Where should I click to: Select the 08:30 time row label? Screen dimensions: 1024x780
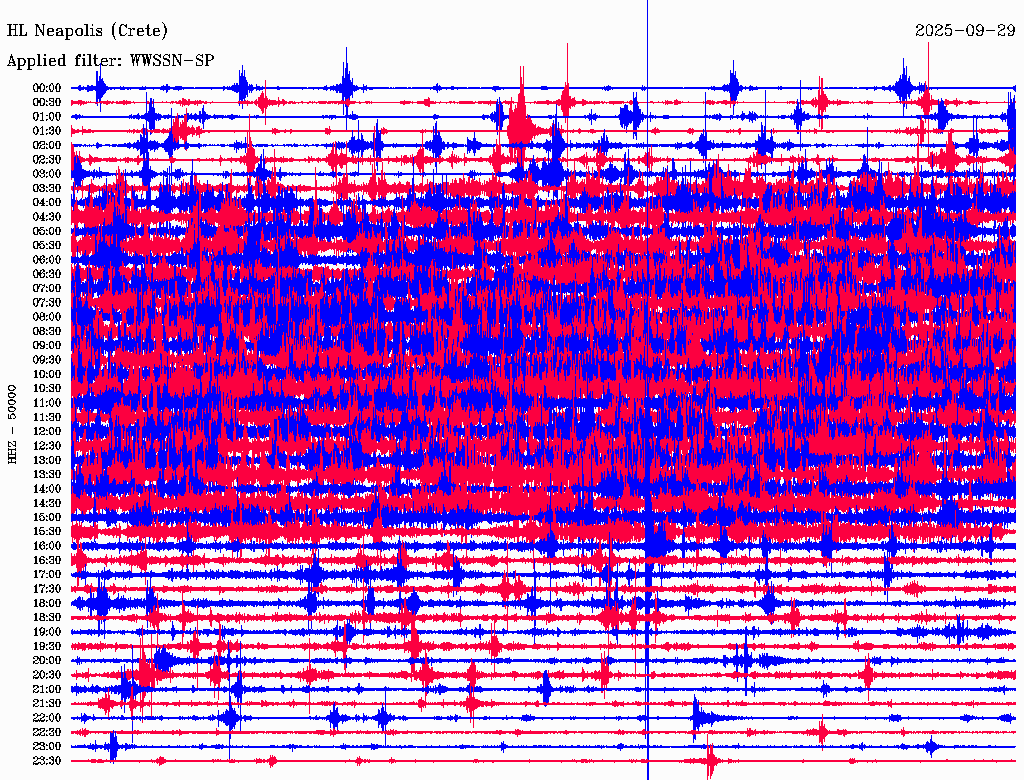point(47,332)
